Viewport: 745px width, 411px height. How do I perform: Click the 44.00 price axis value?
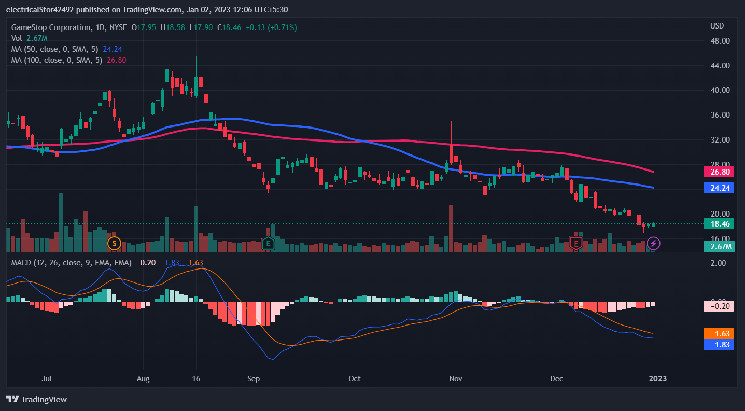tap(719, 66)
